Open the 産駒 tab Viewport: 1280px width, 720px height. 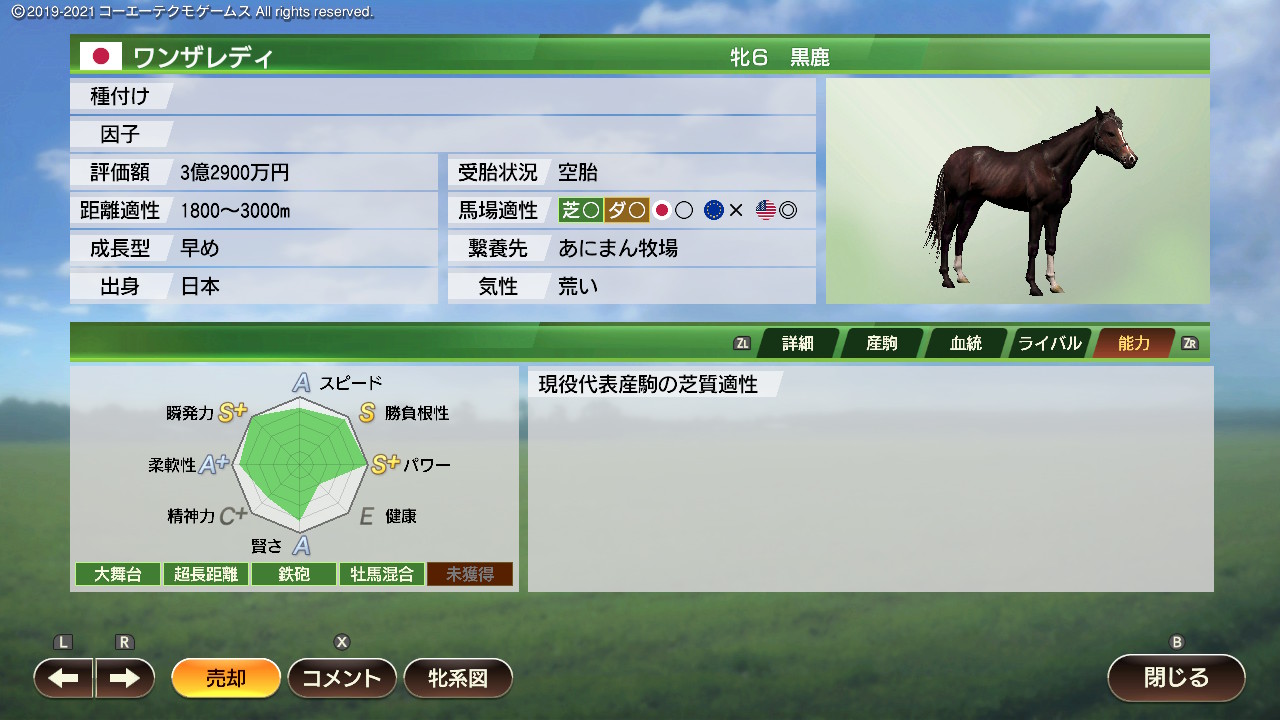pyautogui.click(x=882, y=343)
